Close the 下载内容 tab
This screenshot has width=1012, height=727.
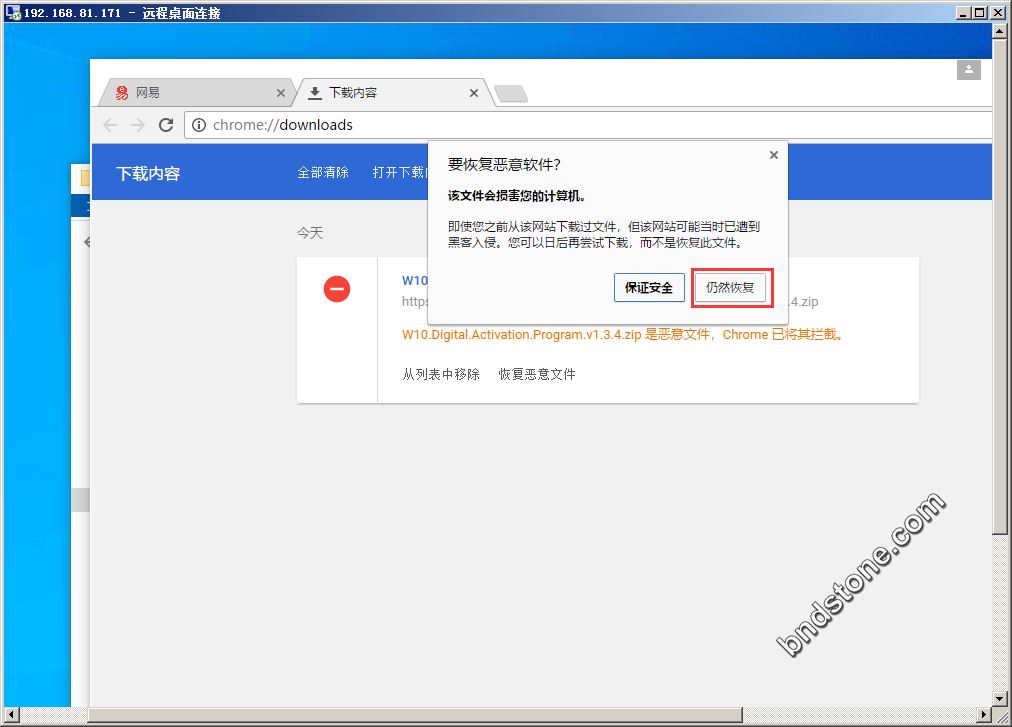click(x=474, y=93)
